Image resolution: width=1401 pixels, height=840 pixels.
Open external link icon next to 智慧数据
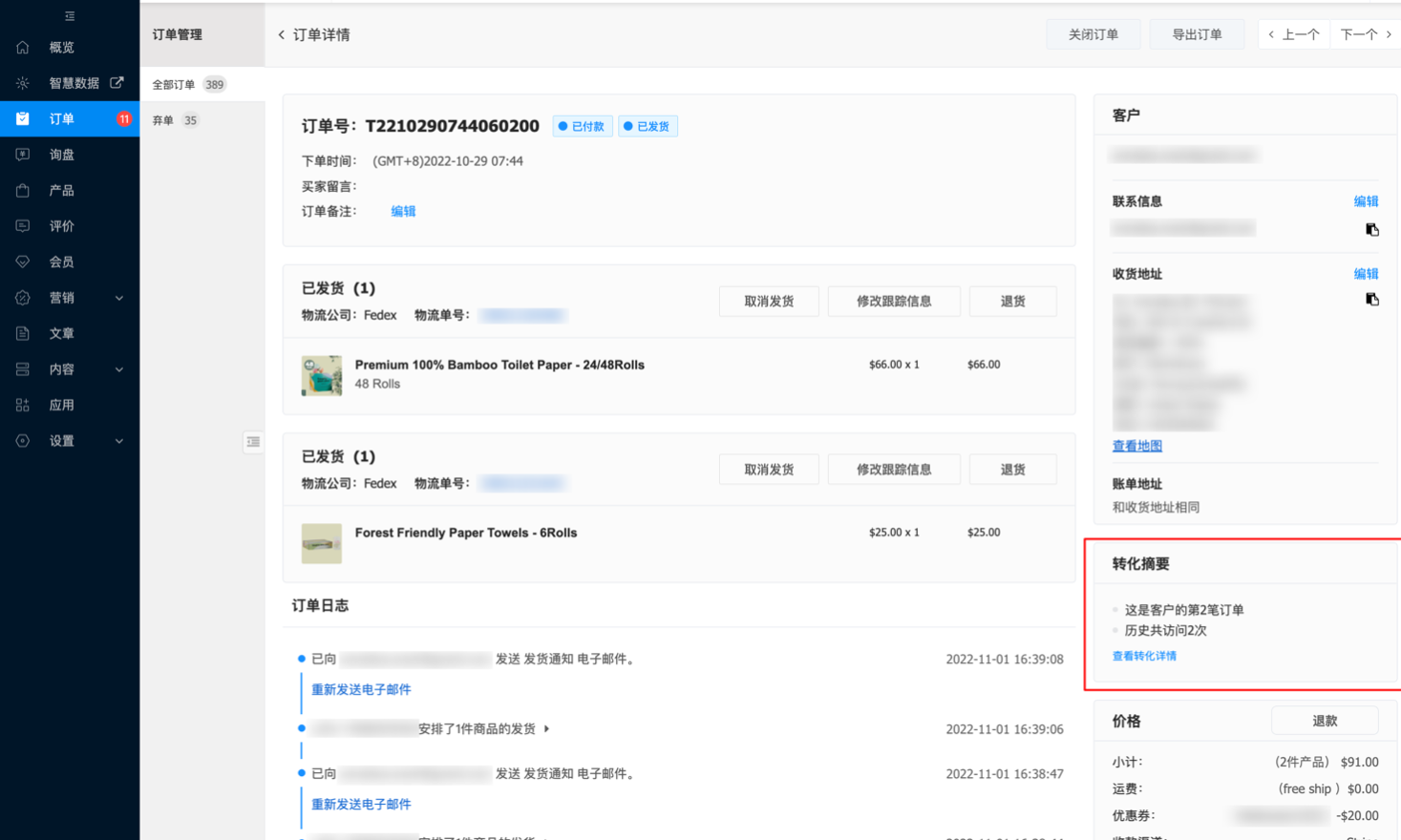pyautogui.click(x=117, y=83)
